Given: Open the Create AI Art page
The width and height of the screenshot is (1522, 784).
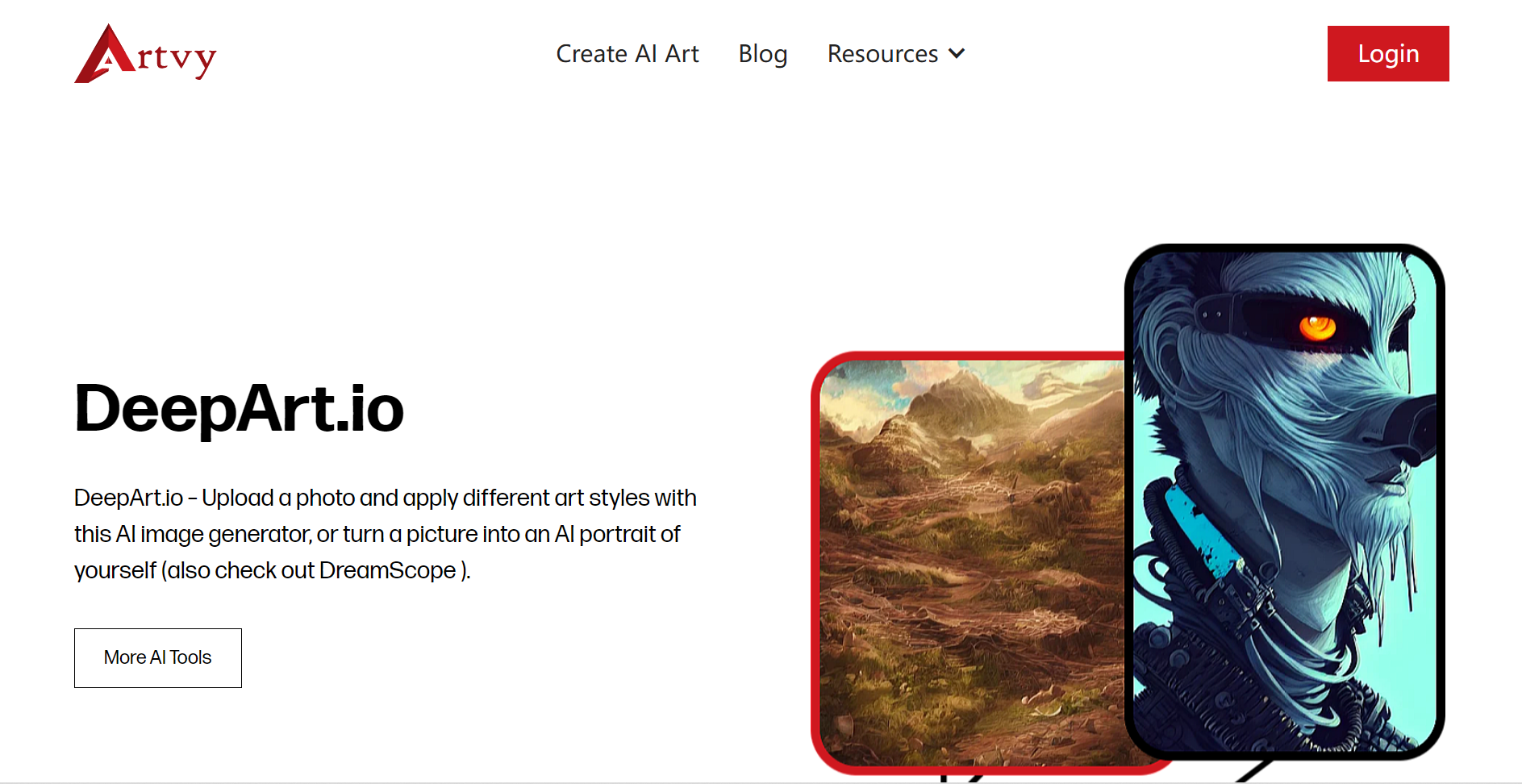Looking at the screenshot, I should tap(628, 54).
